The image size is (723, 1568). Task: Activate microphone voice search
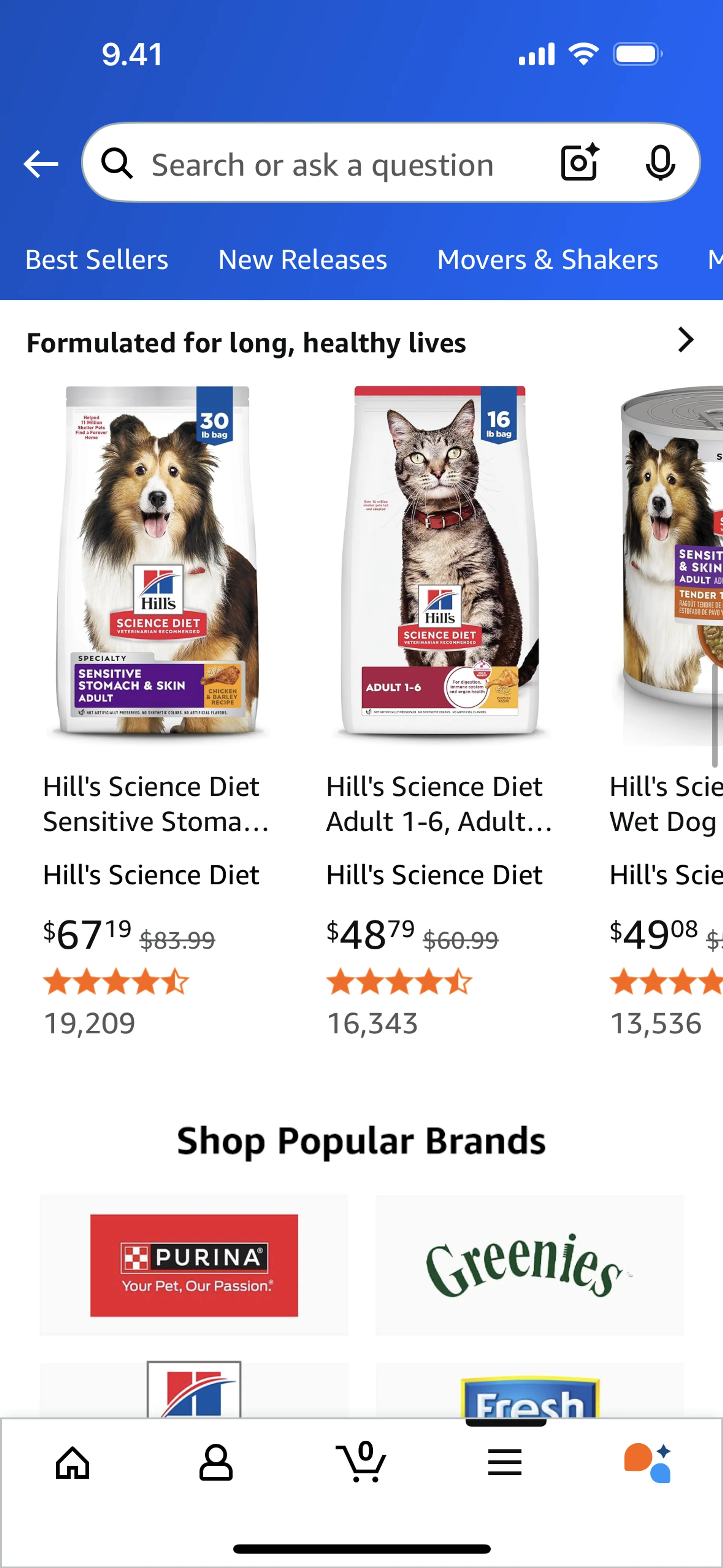(x=660, y=162)
